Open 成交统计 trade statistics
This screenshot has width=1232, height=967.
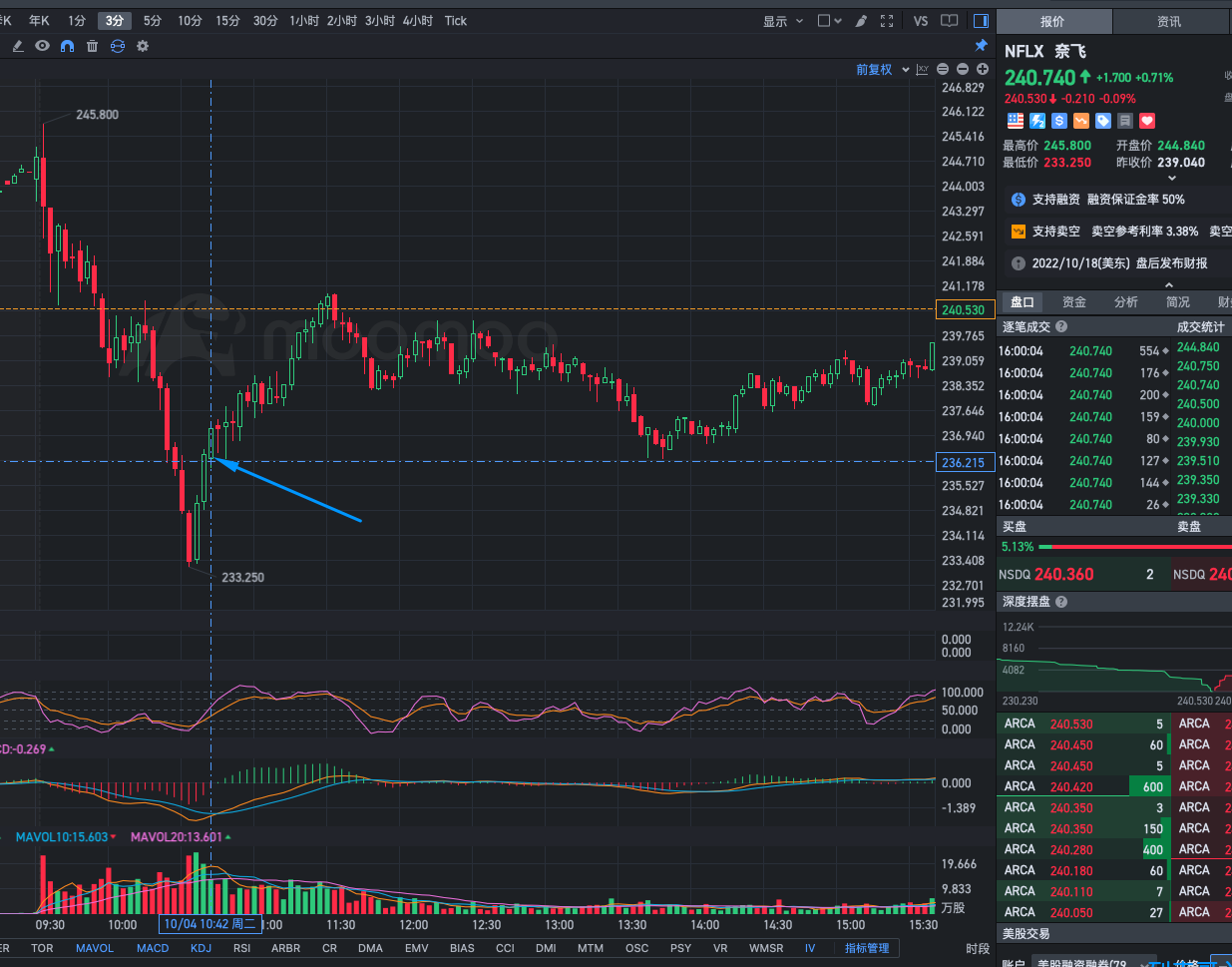click(1200, 326)
